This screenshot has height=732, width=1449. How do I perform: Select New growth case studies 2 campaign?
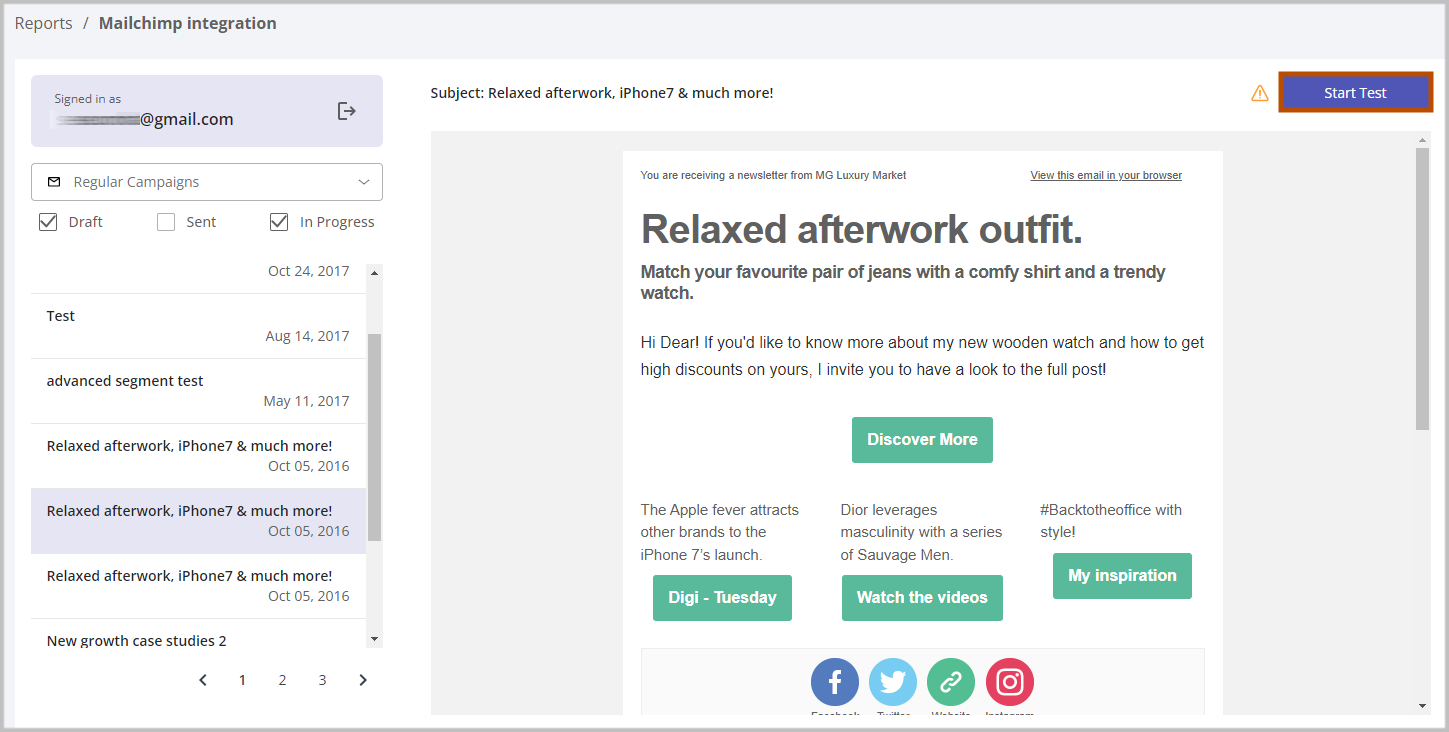tap(198, 635)
